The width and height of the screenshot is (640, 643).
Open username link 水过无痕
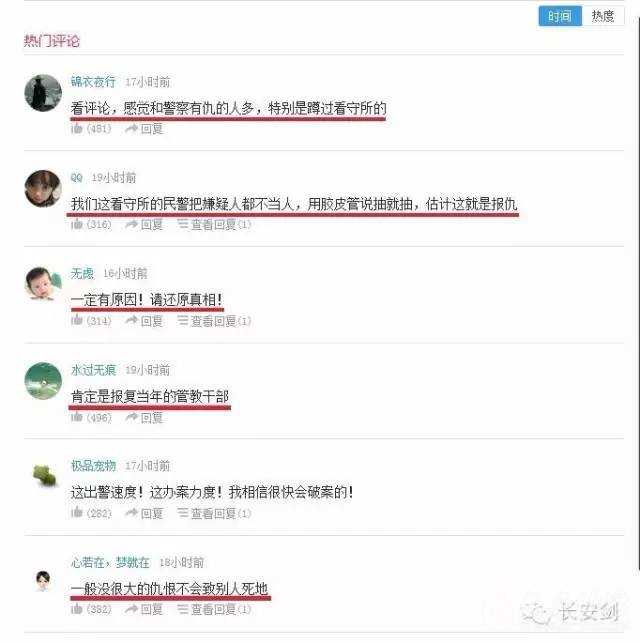pyautogui.click(x=93, y=370)
